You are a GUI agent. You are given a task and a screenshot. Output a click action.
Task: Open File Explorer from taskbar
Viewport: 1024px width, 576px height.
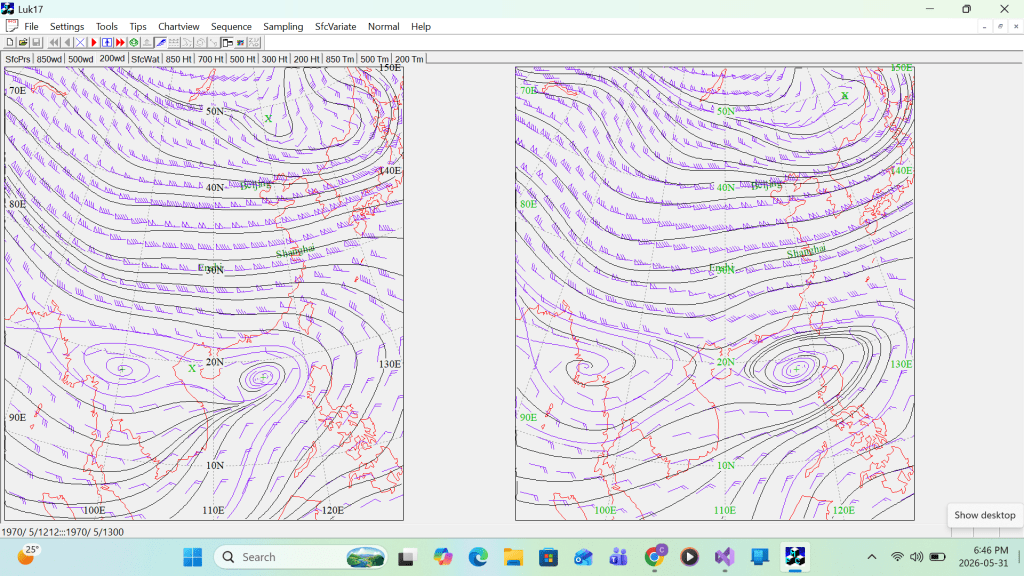tap(513, 557)
